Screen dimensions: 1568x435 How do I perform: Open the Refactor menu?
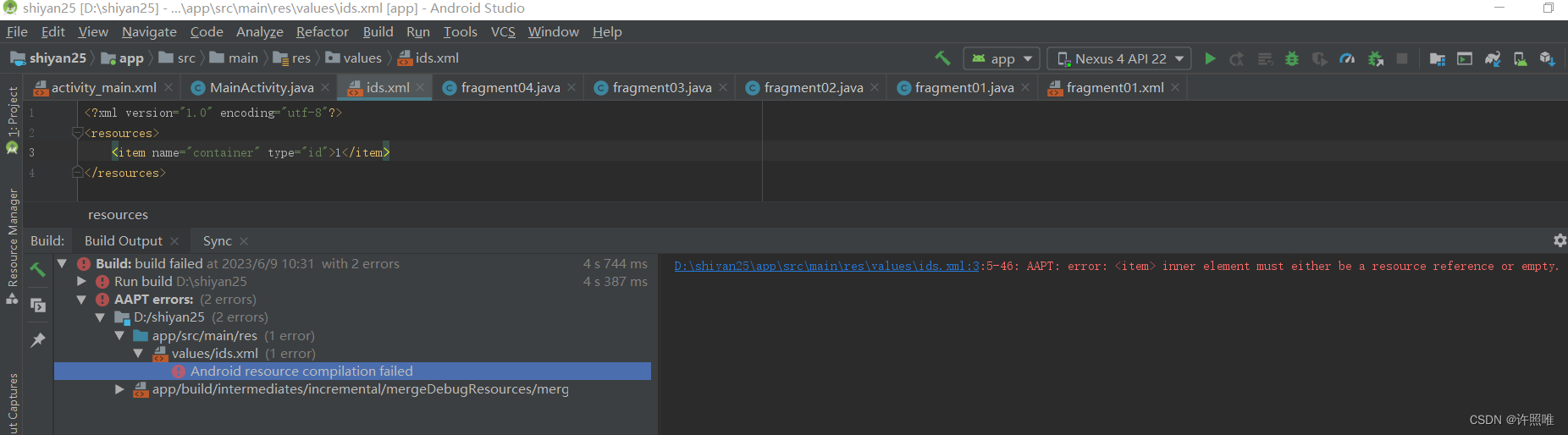click(x=322, y=32)
